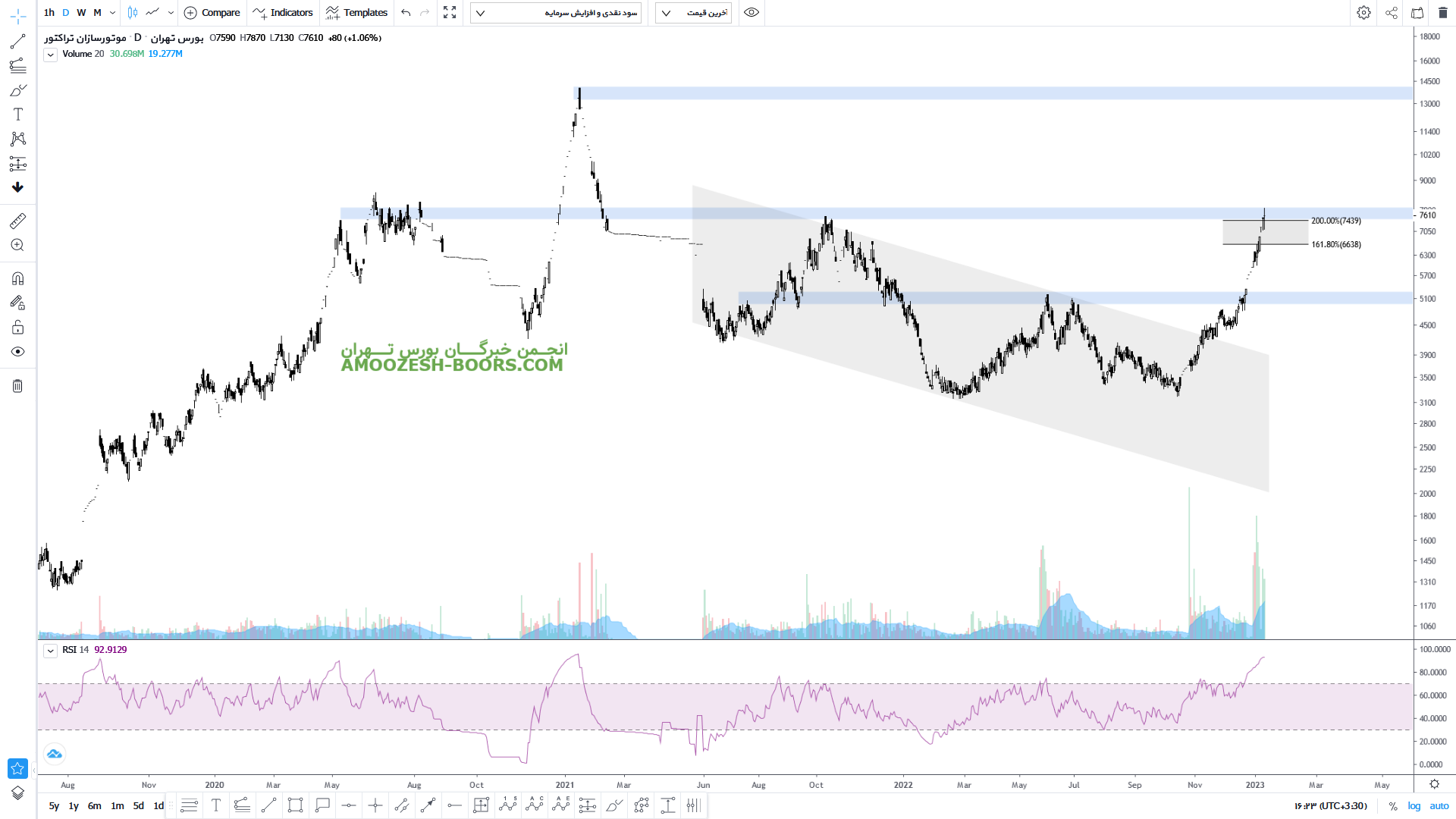Toggle the lock all drawings icon
The image size is (1456, 819).
pyautogui.click(x=17, y=328)
